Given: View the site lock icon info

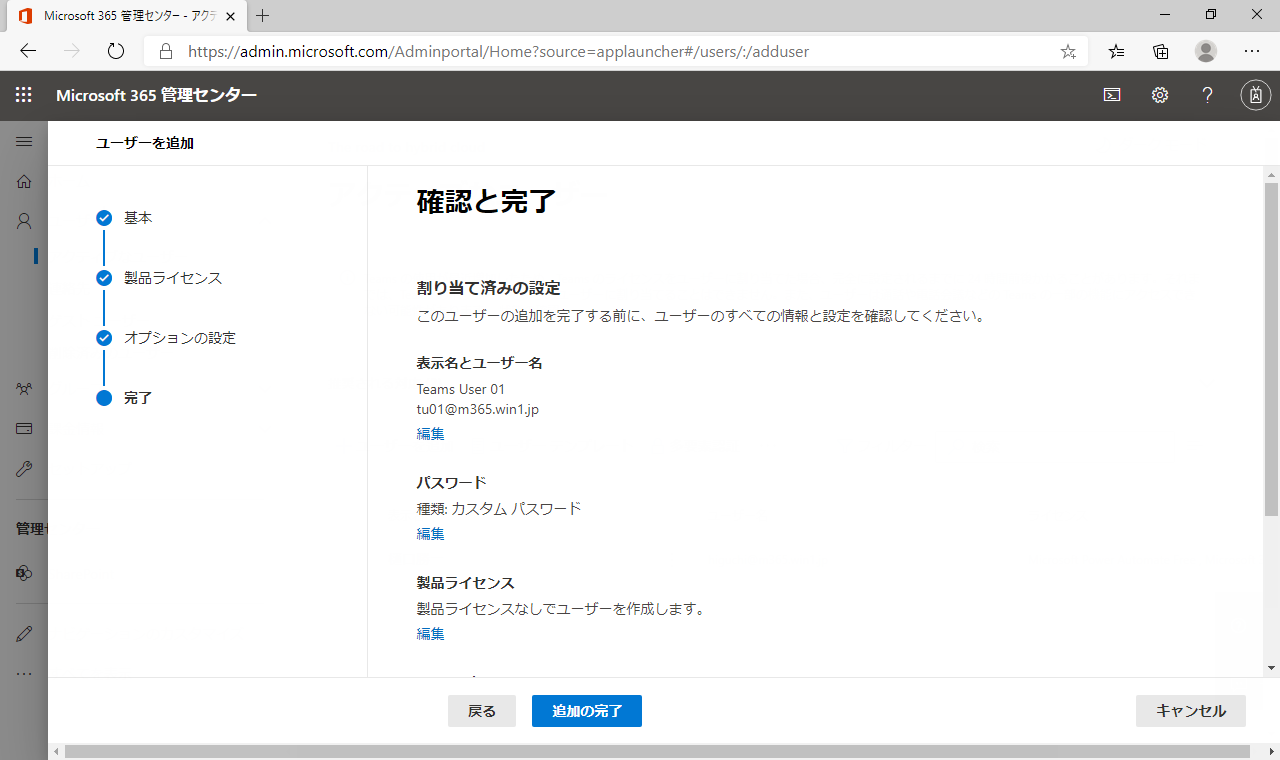Looking at the screenshot, I should (166, 51).
